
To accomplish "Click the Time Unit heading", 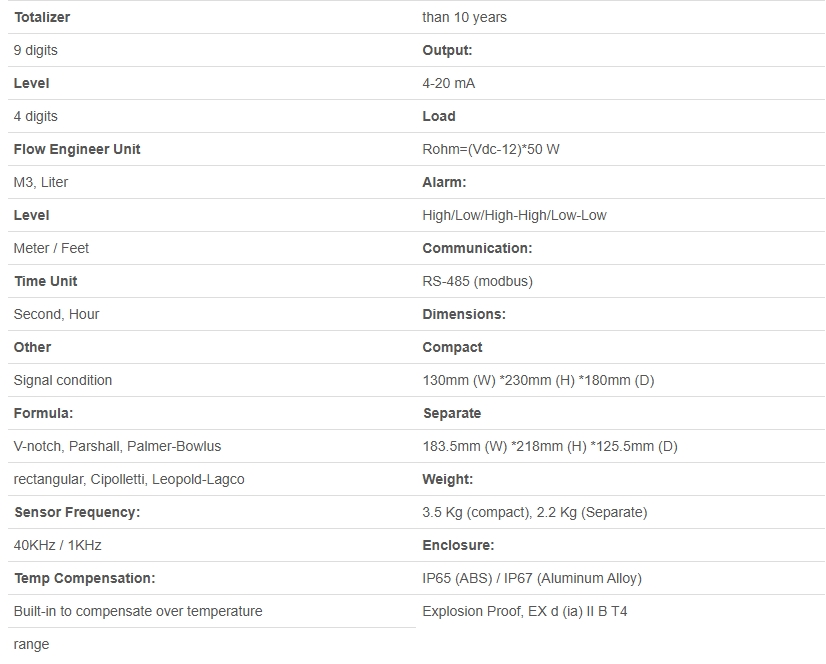I will tap(46, 281).
